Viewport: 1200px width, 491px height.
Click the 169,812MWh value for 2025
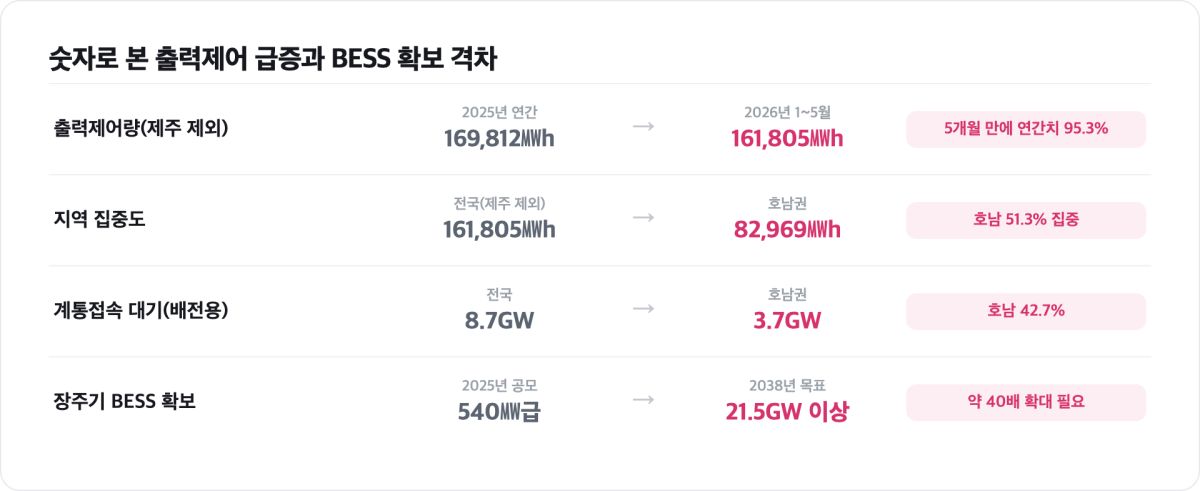pos(499,138)
